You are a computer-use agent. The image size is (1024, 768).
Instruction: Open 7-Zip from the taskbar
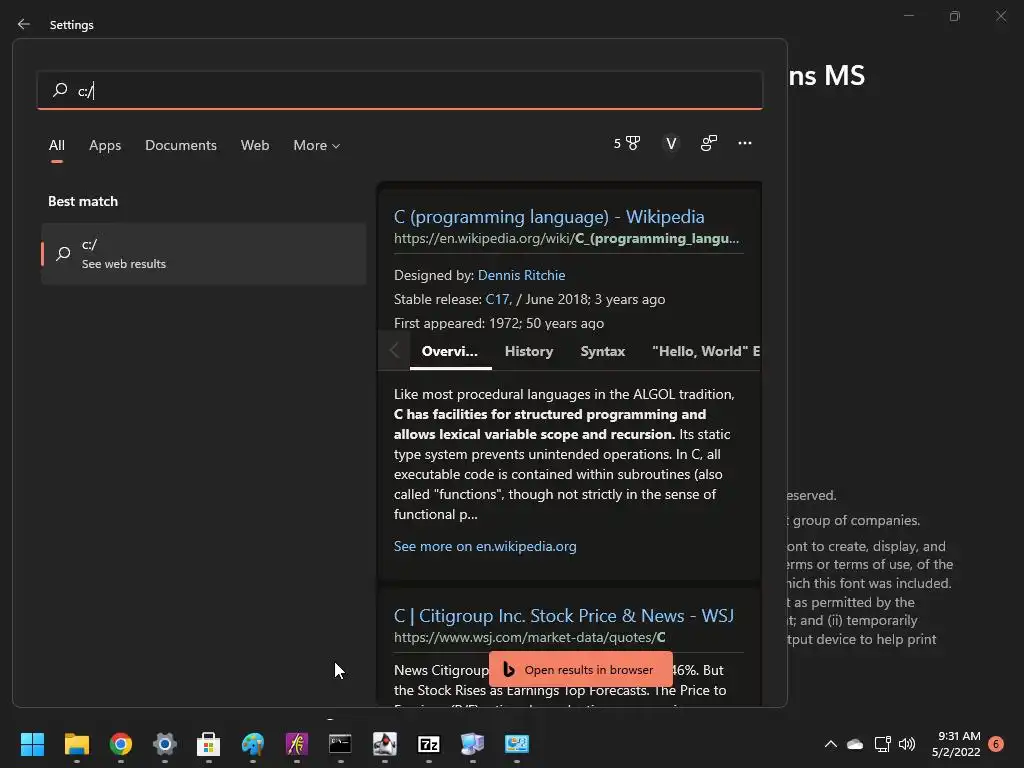point(428,744)
